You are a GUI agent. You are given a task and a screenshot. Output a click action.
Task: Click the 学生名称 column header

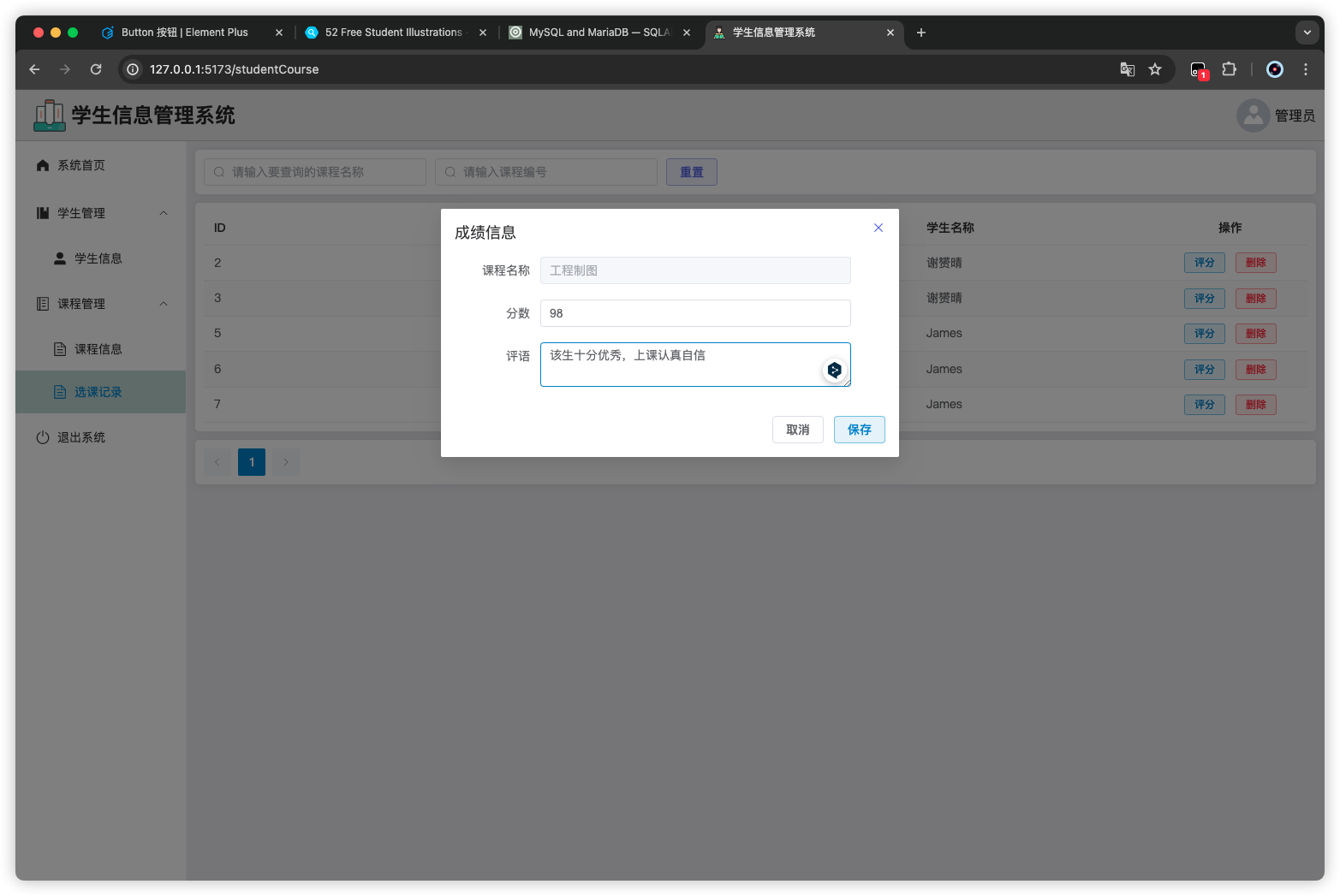coord(950,228)
